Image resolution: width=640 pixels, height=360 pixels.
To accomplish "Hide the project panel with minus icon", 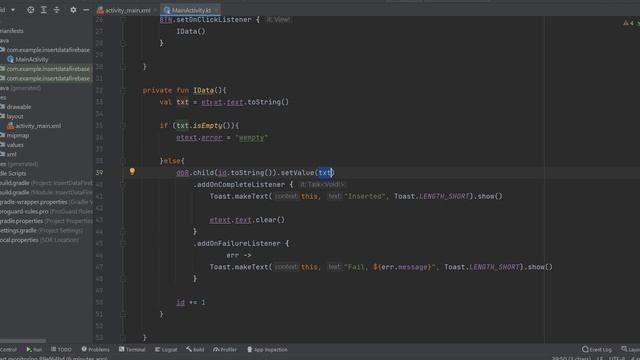I will 86,10.
